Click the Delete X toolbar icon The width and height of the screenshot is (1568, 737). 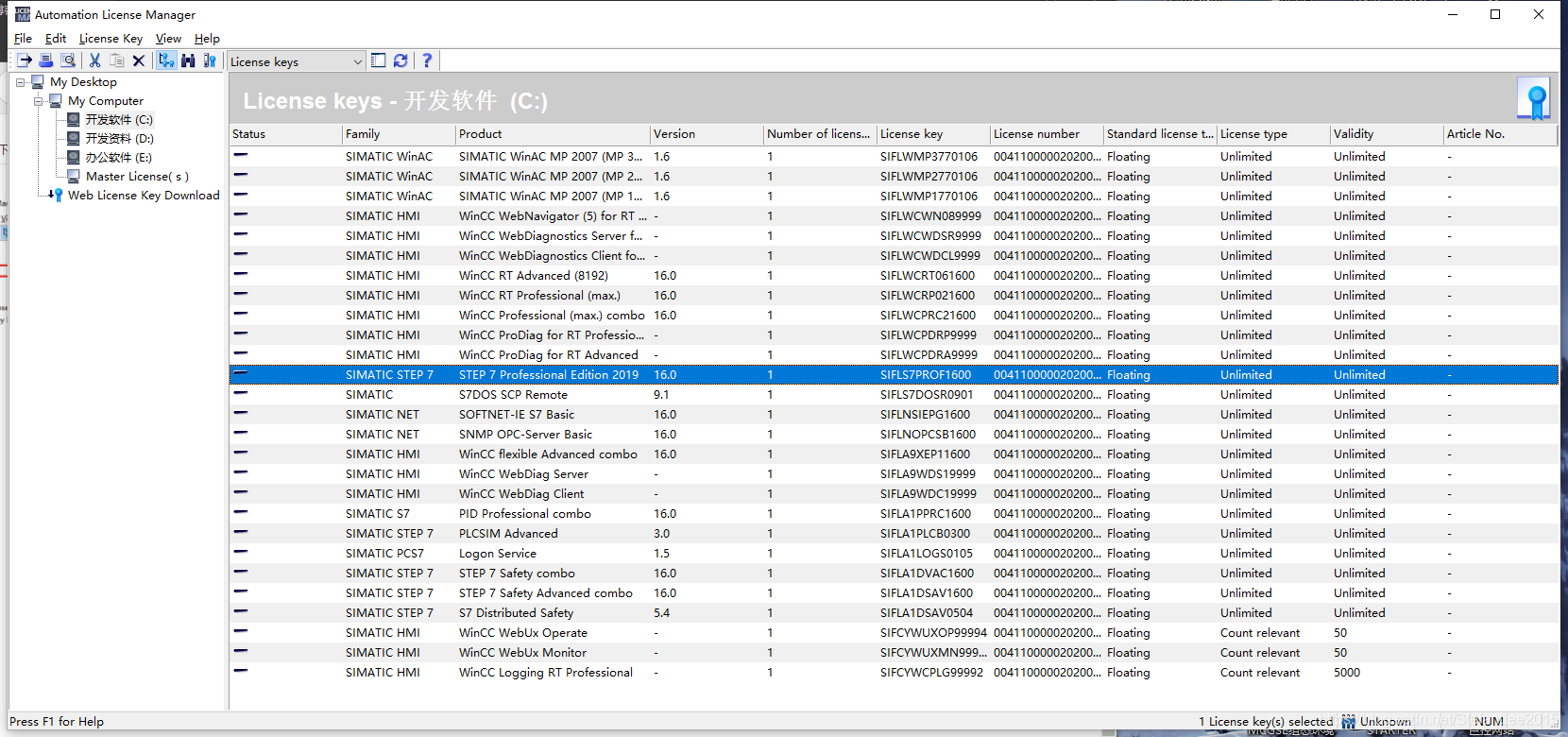[139, 60]
